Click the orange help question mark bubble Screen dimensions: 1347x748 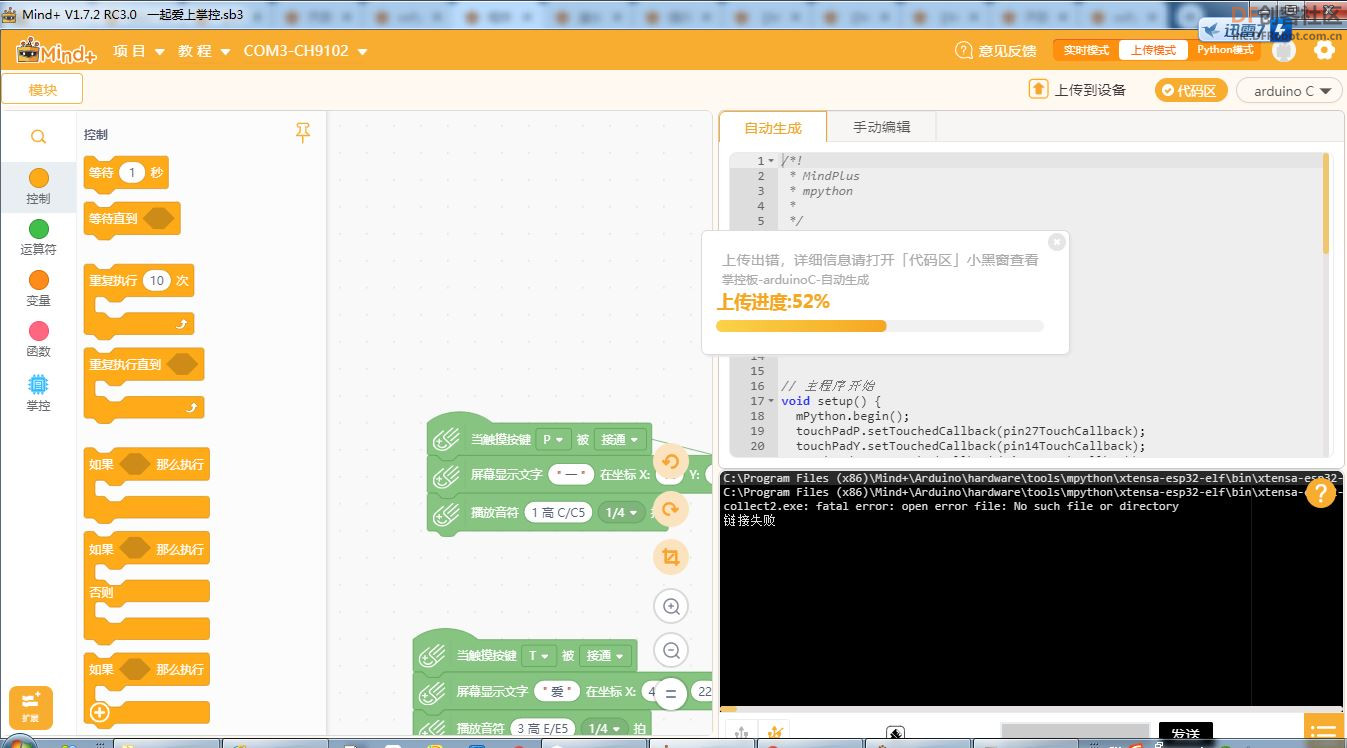coord(1320,492)
